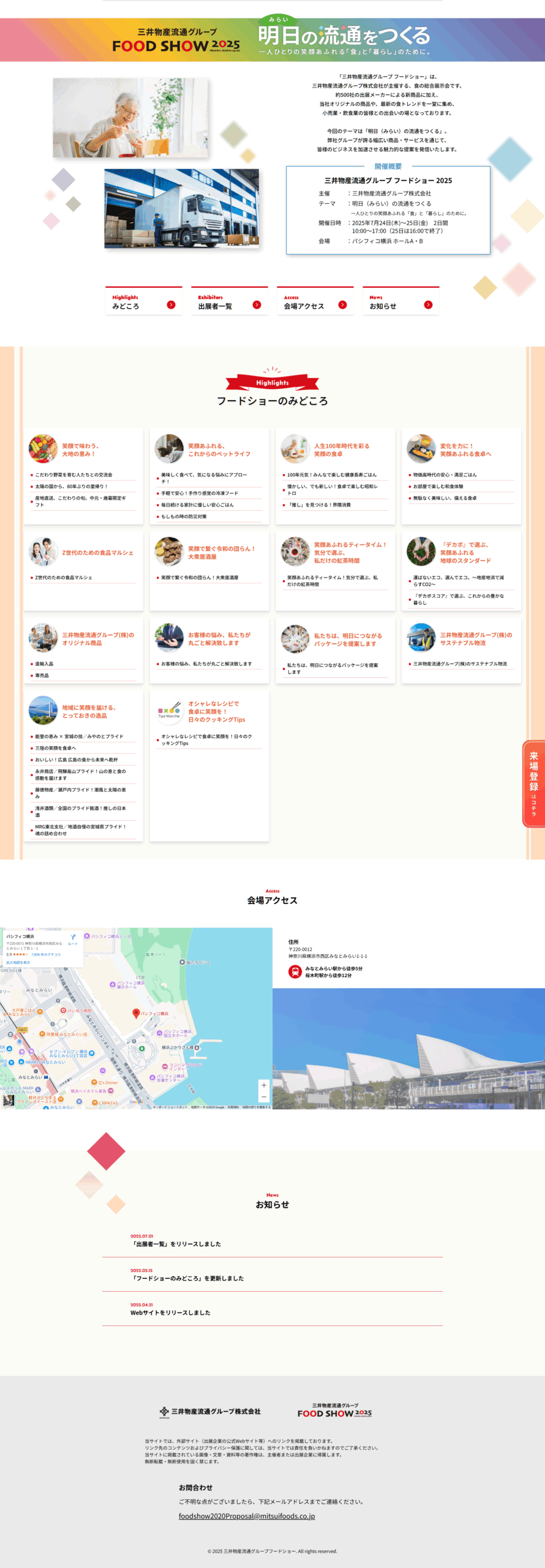This screenshot has width=545, height=1568.
Task: Click こだわり野菜を育む人たちとの交流会 list item
Action: pyautogui.click(x=83, y=475)
